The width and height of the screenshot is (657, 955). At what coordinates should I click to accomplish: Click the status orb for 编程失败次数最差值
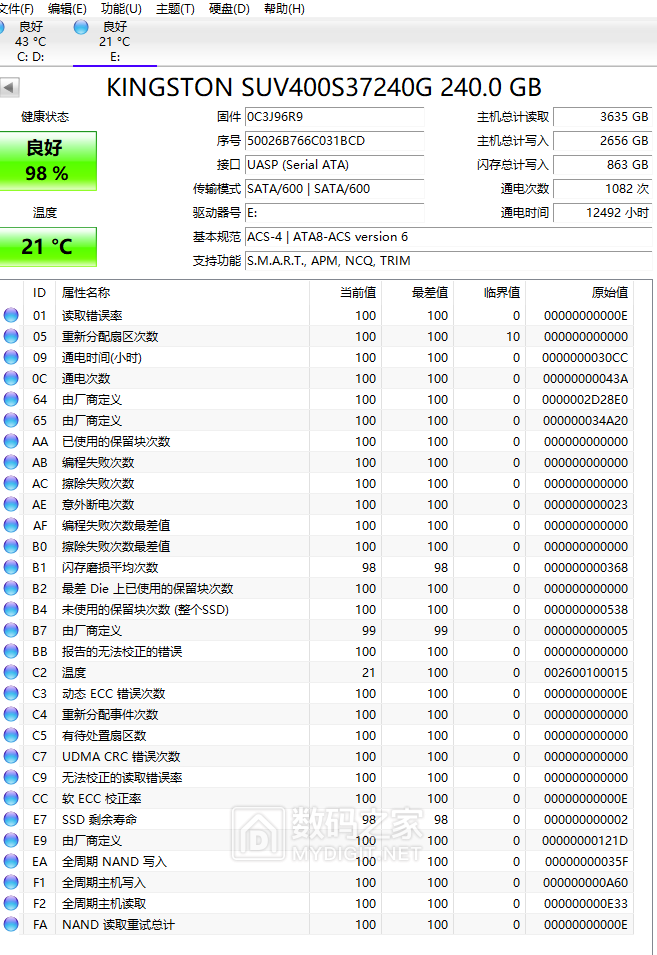(x=11, y=525)
